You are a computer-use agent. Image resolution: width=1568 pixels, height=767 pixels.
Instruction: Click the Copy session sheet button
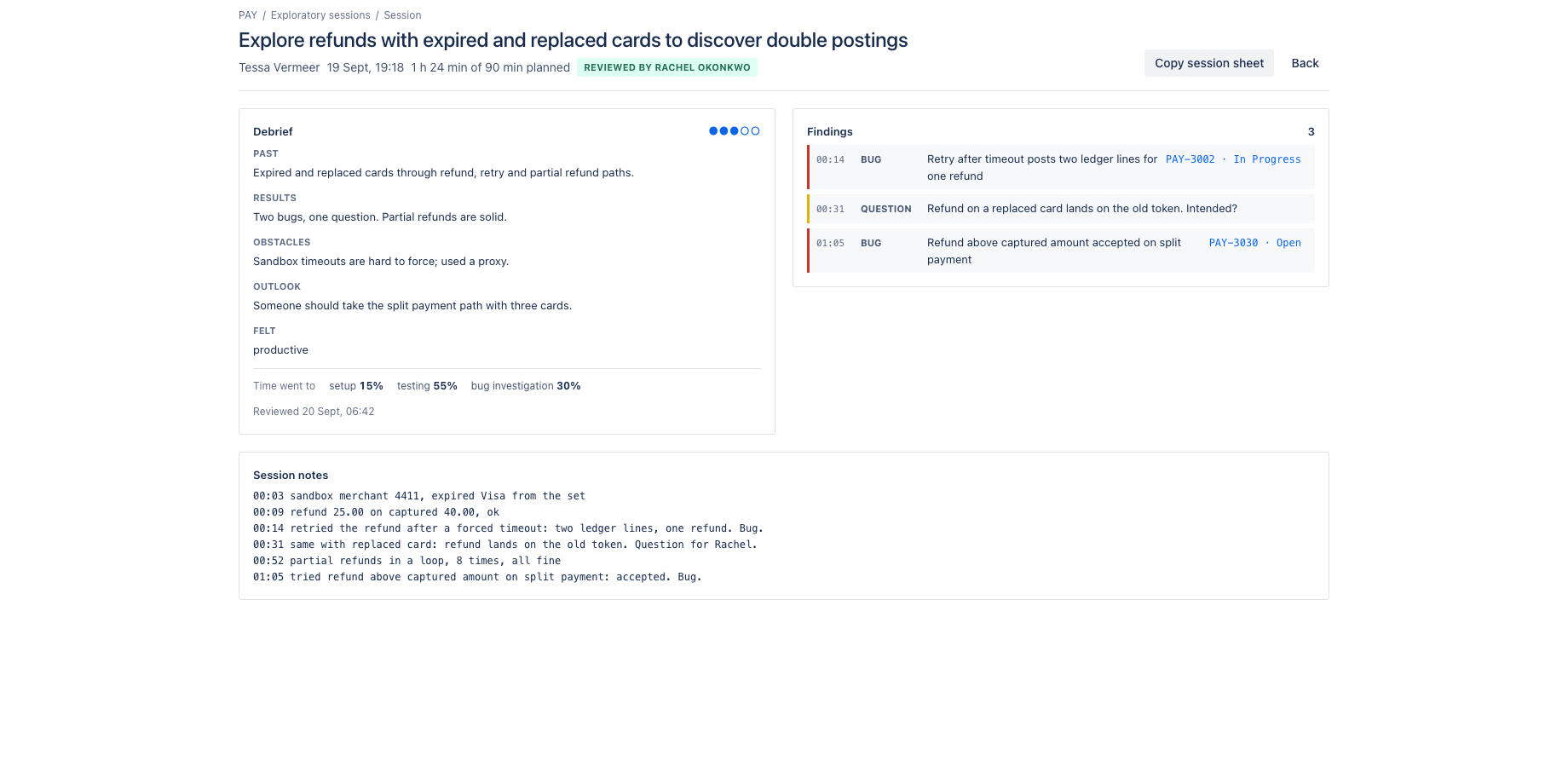[x=1208, y=63]
